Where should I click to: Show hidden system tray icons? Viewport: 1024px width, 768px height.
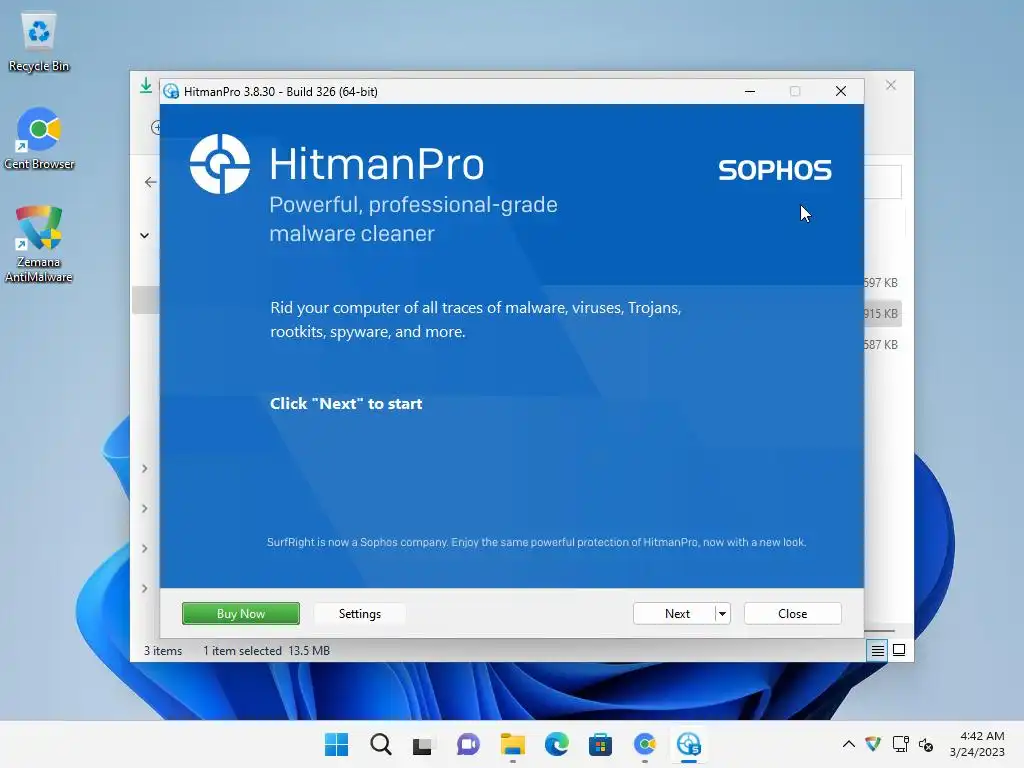848,744
